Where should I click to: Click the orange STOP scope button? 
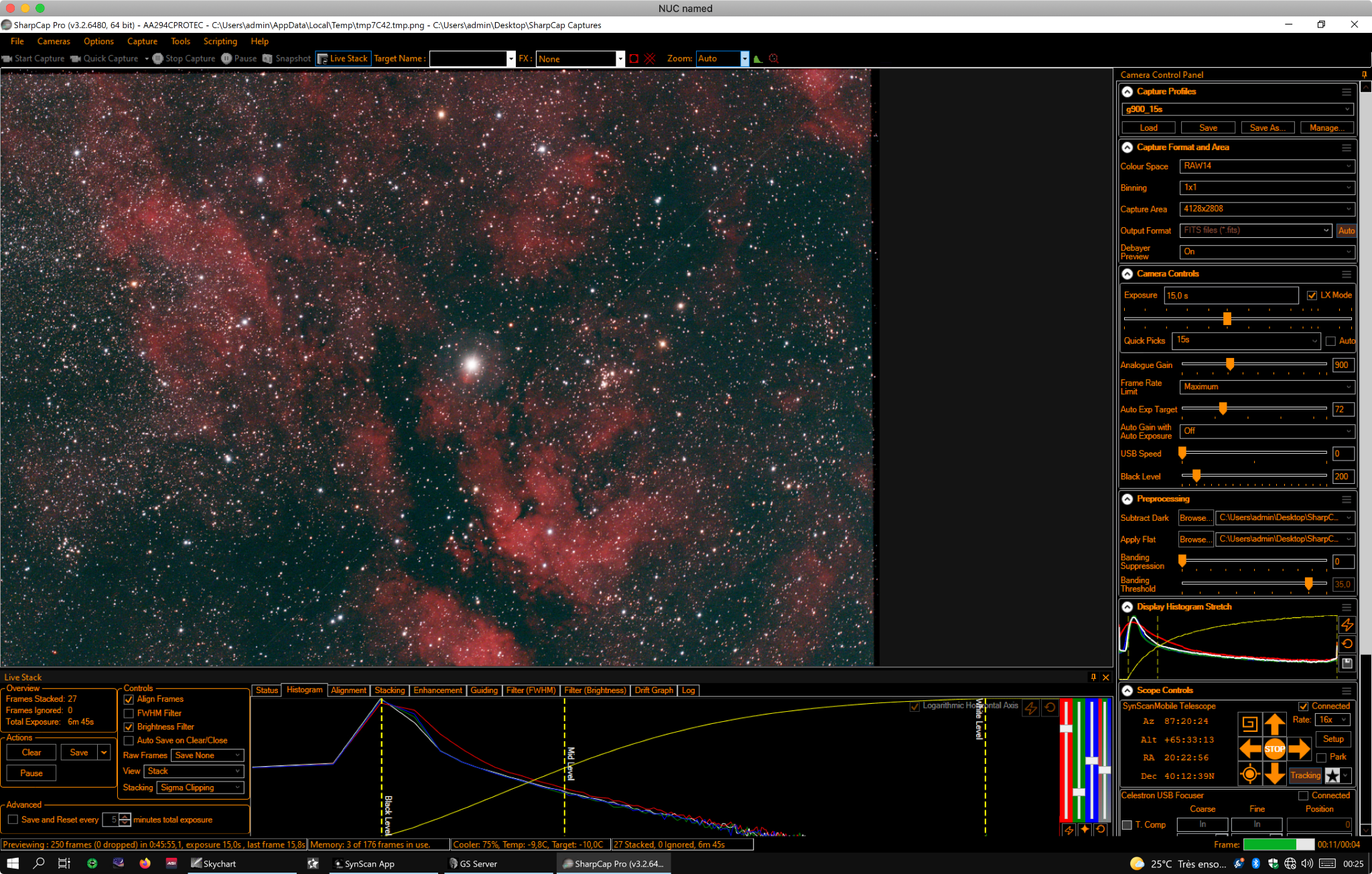1274,749
